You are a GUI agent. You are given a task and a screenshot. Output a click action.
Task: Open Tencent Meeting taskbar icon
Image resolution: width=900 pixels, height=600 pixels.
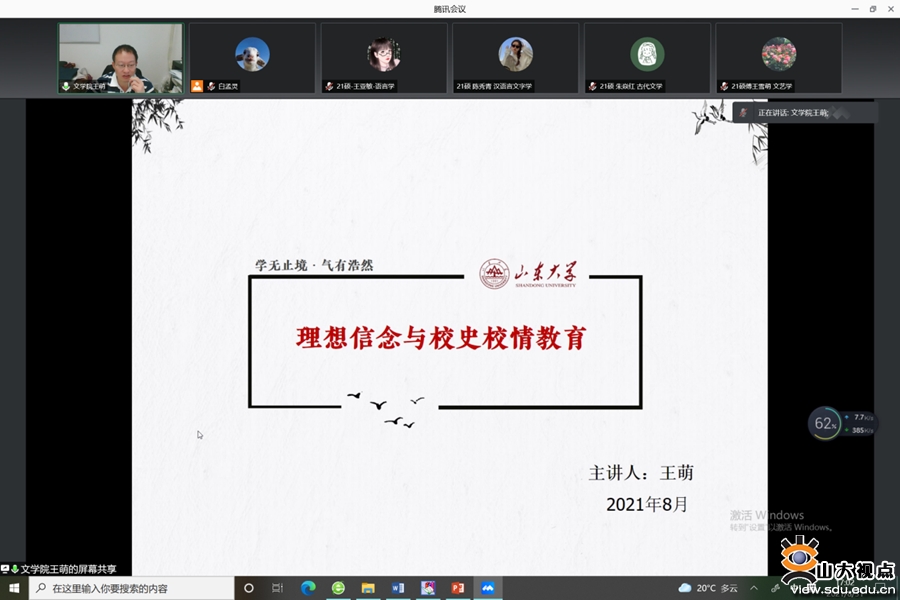point(487,588)
